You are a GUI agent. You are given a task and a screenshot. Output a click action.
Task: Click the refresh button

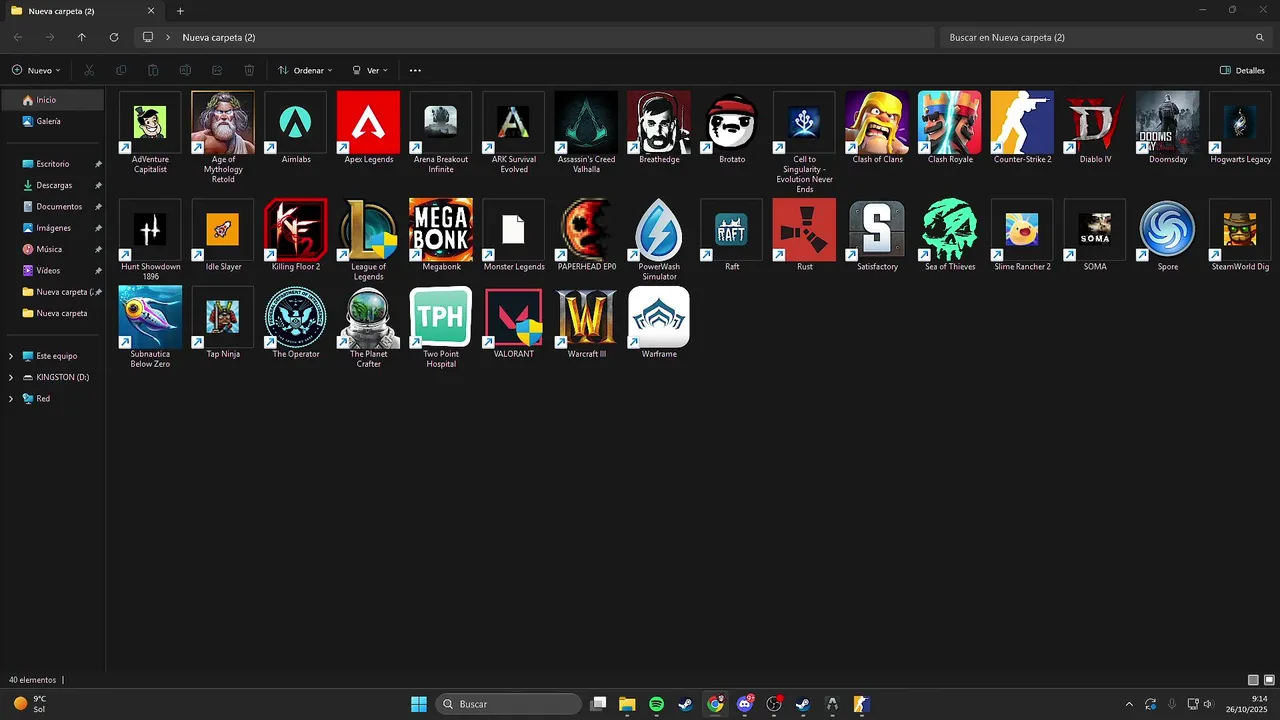click(113, 37)
